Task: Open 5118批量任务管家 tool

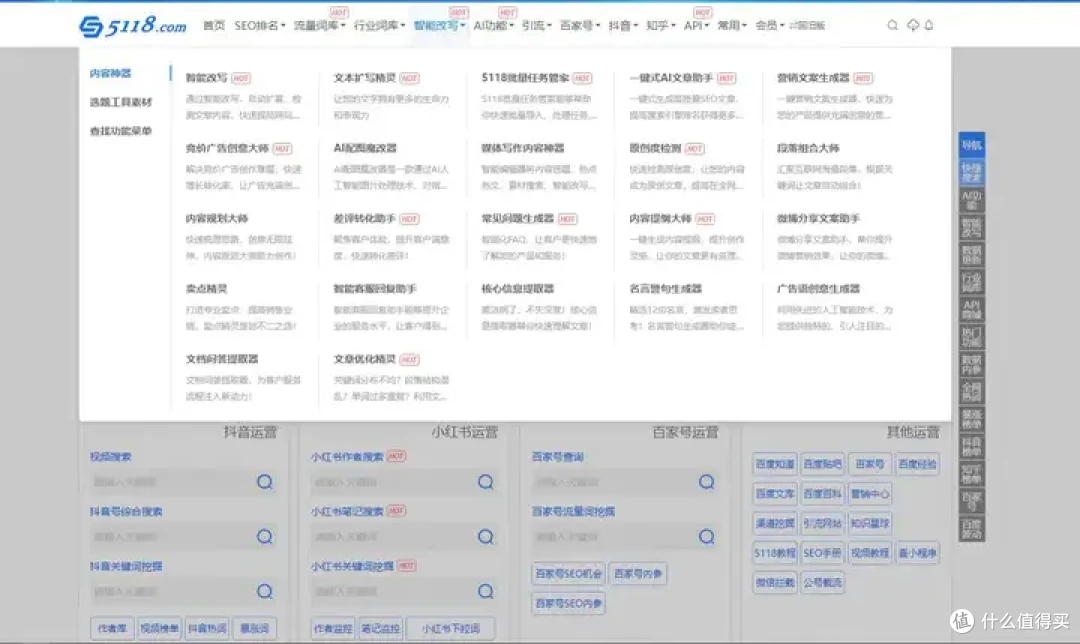Action: point(526,78)
